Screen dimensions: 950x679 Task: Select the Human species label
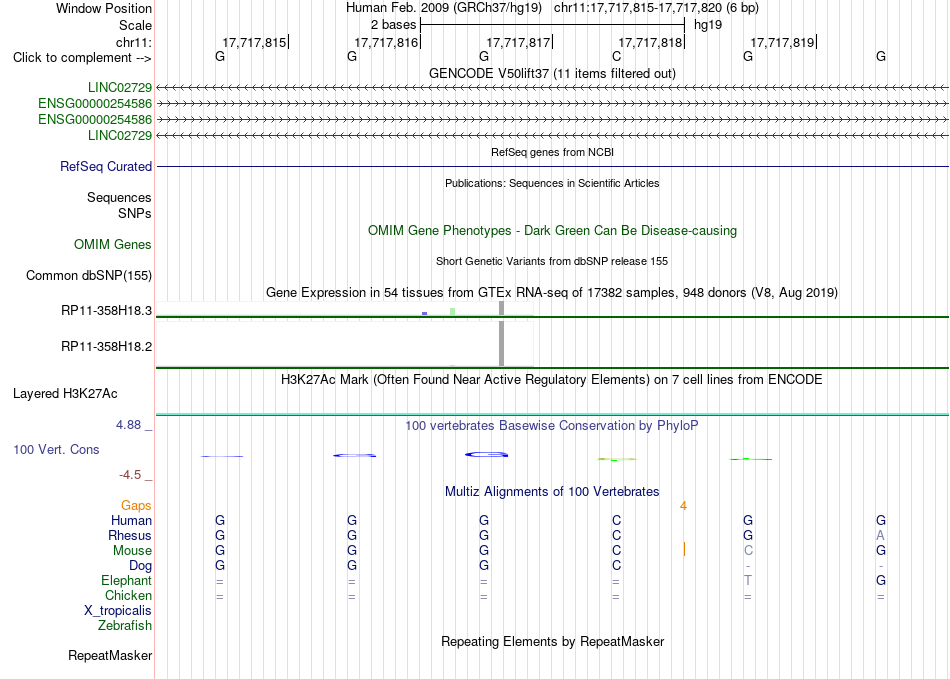pos(131,520)
